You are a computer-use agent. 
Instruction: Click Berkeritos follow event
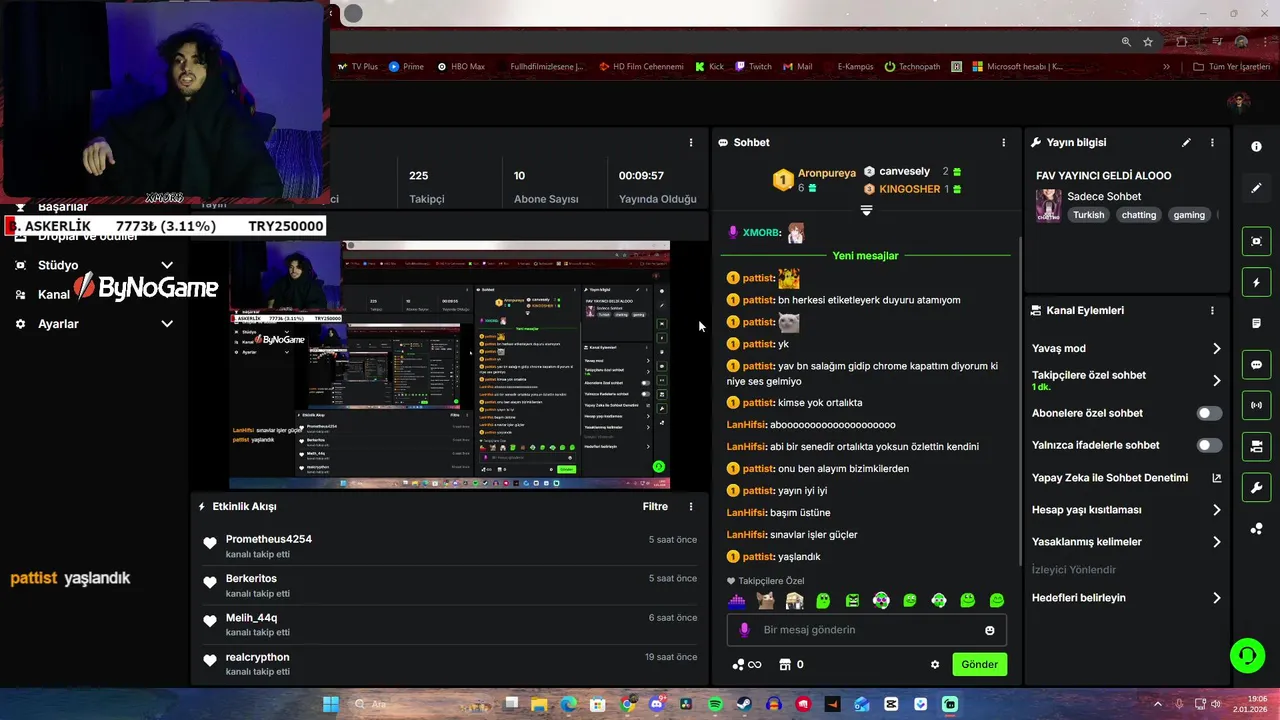[x=449, y=585]
